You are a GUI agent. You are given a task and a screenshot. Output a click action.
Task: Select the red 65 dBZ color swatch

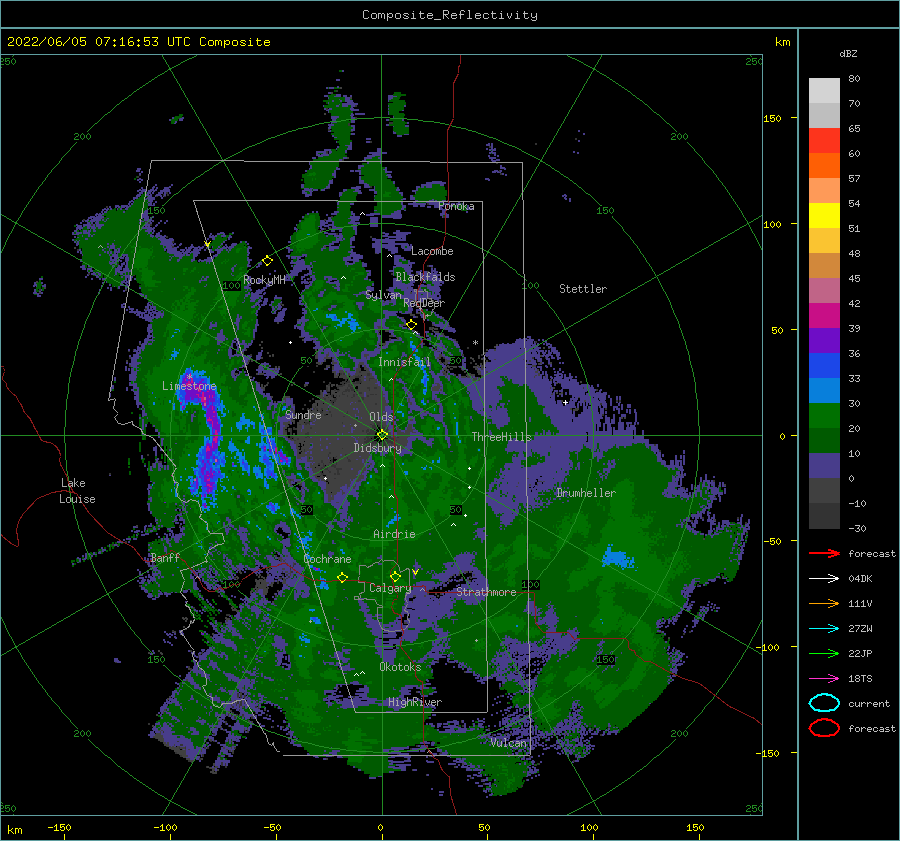[824, 140]
